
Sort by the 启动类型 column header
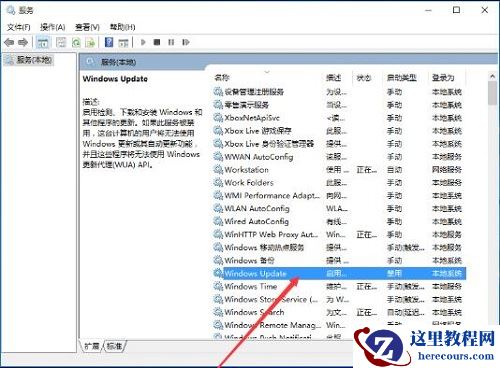click(401, 78)
